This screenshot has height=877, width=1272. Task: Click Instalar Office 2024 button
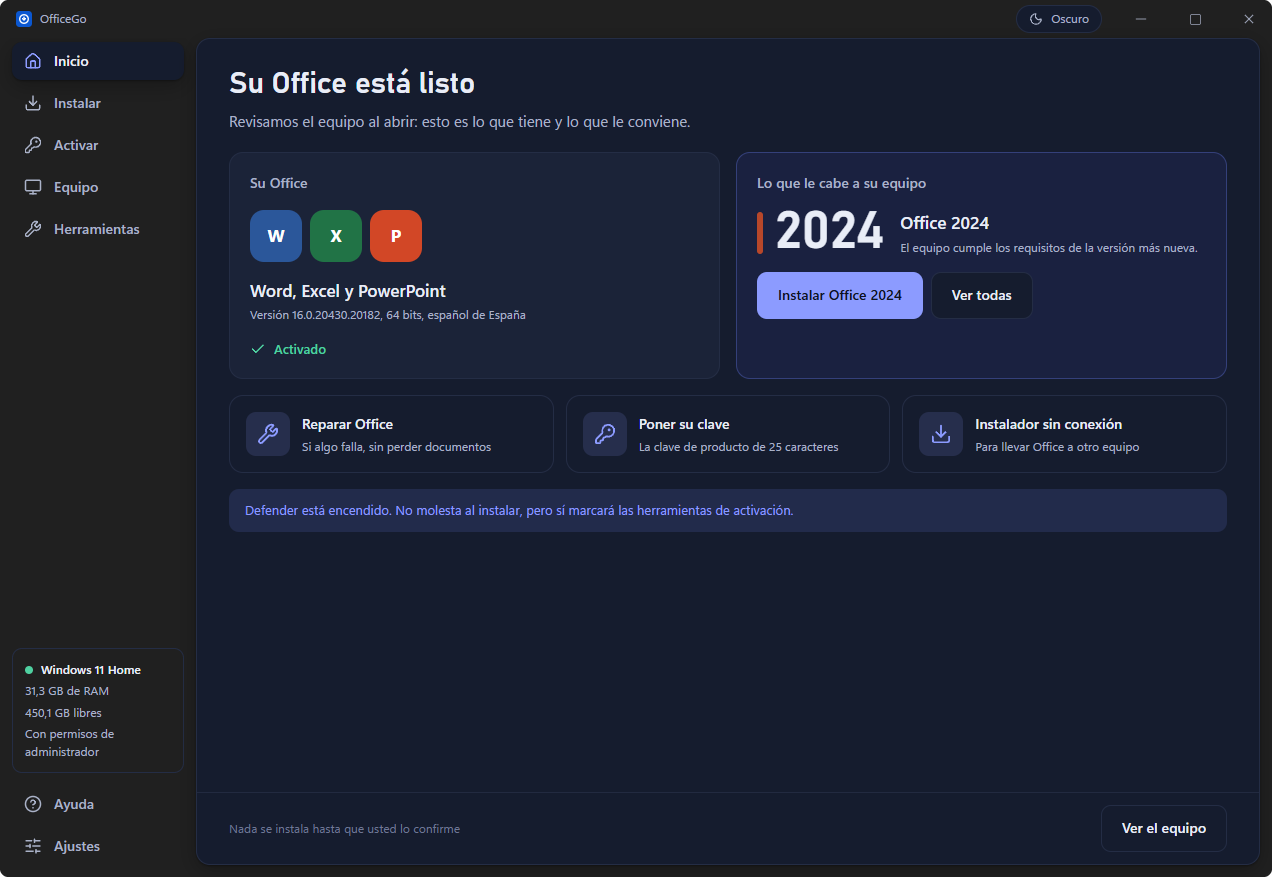[x=840, y=295]
